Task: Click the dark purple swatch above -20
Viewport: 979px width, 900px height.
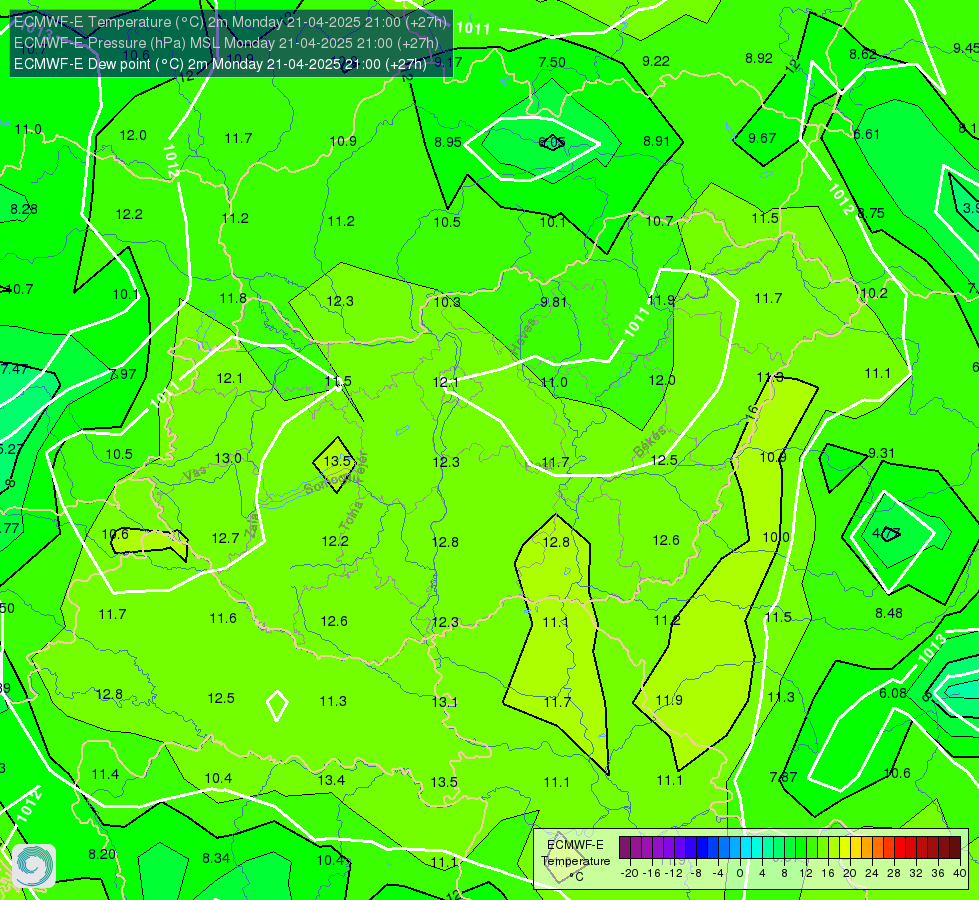Action: click(625, 848)
